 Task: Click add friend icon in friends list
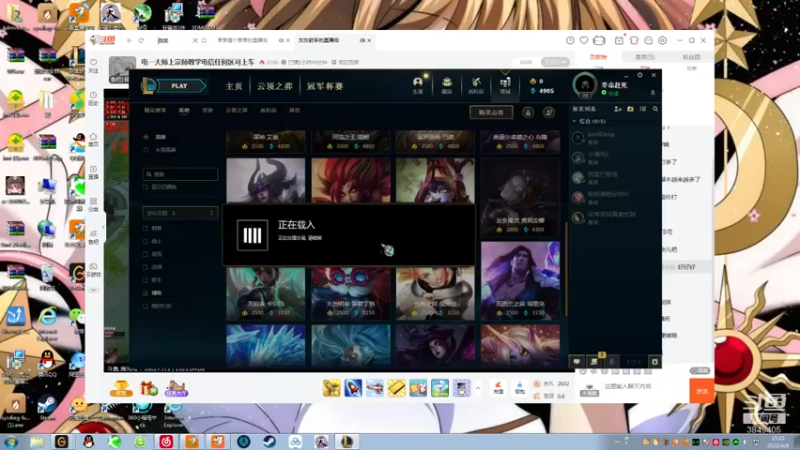618,109
